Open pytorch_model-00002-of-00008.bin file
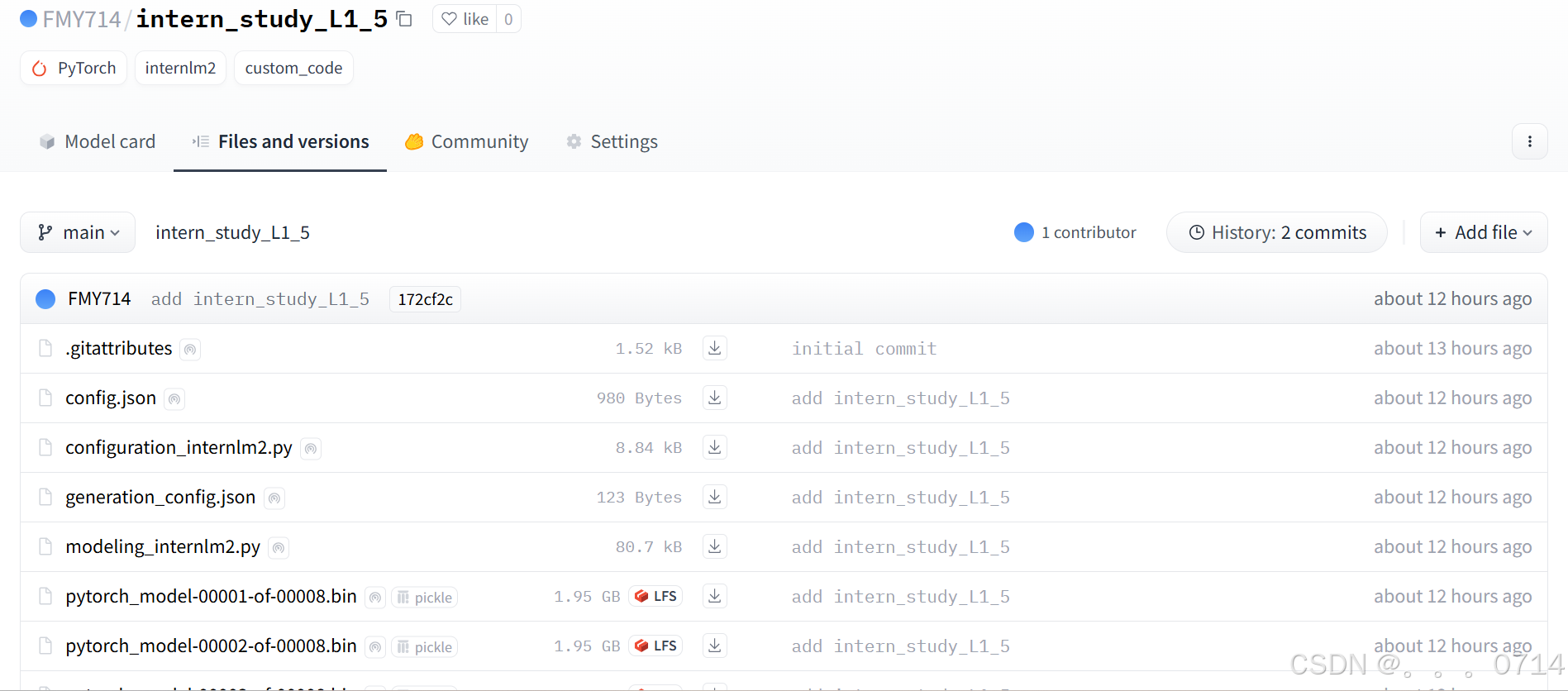The width and height of the screenshot is (1568, 691). click(x=211, y=646)
